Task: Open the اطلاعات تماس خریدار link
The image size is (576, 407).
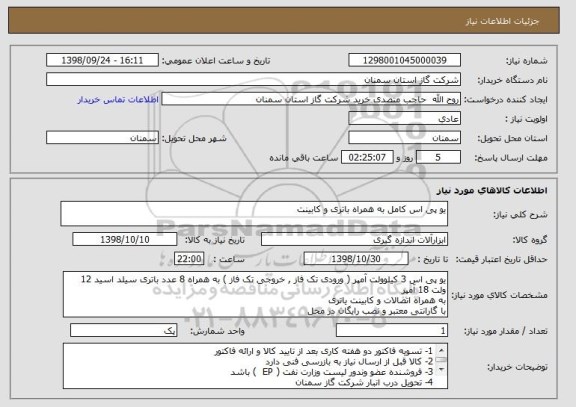Action: (118, 100)
